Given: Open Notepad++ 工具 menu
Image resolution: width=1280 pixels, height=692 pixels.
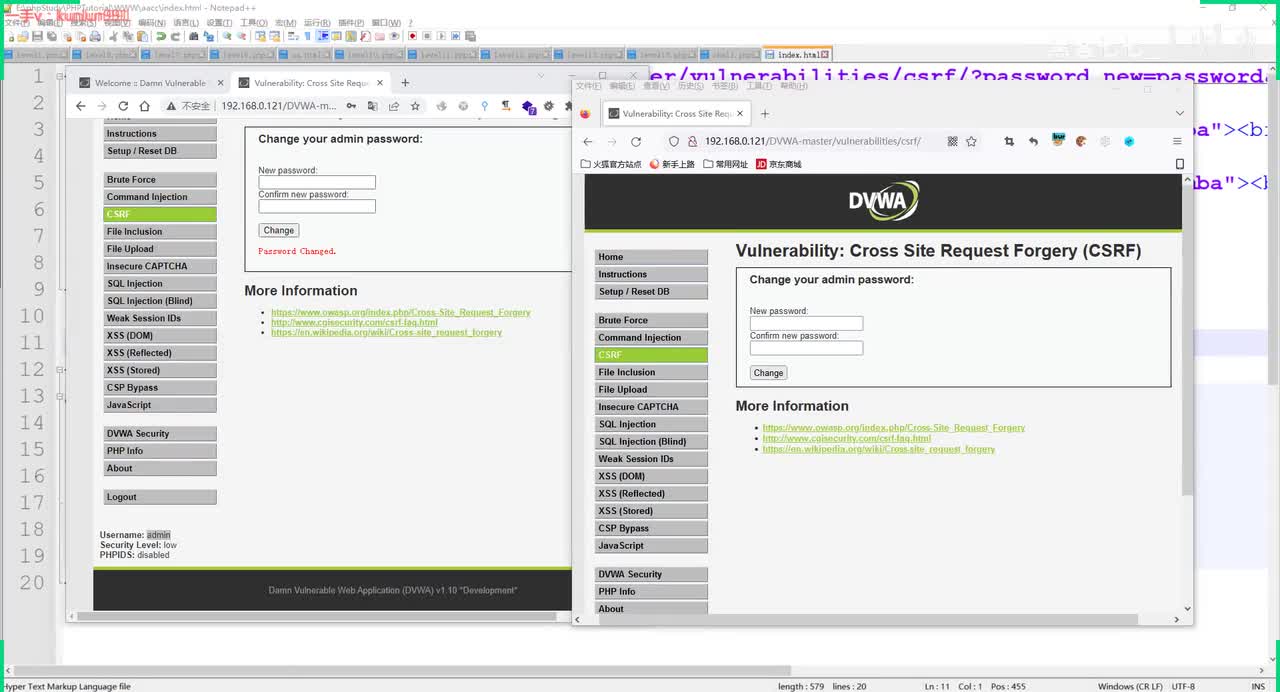Looking at the screenshot, I should point(254,22).
